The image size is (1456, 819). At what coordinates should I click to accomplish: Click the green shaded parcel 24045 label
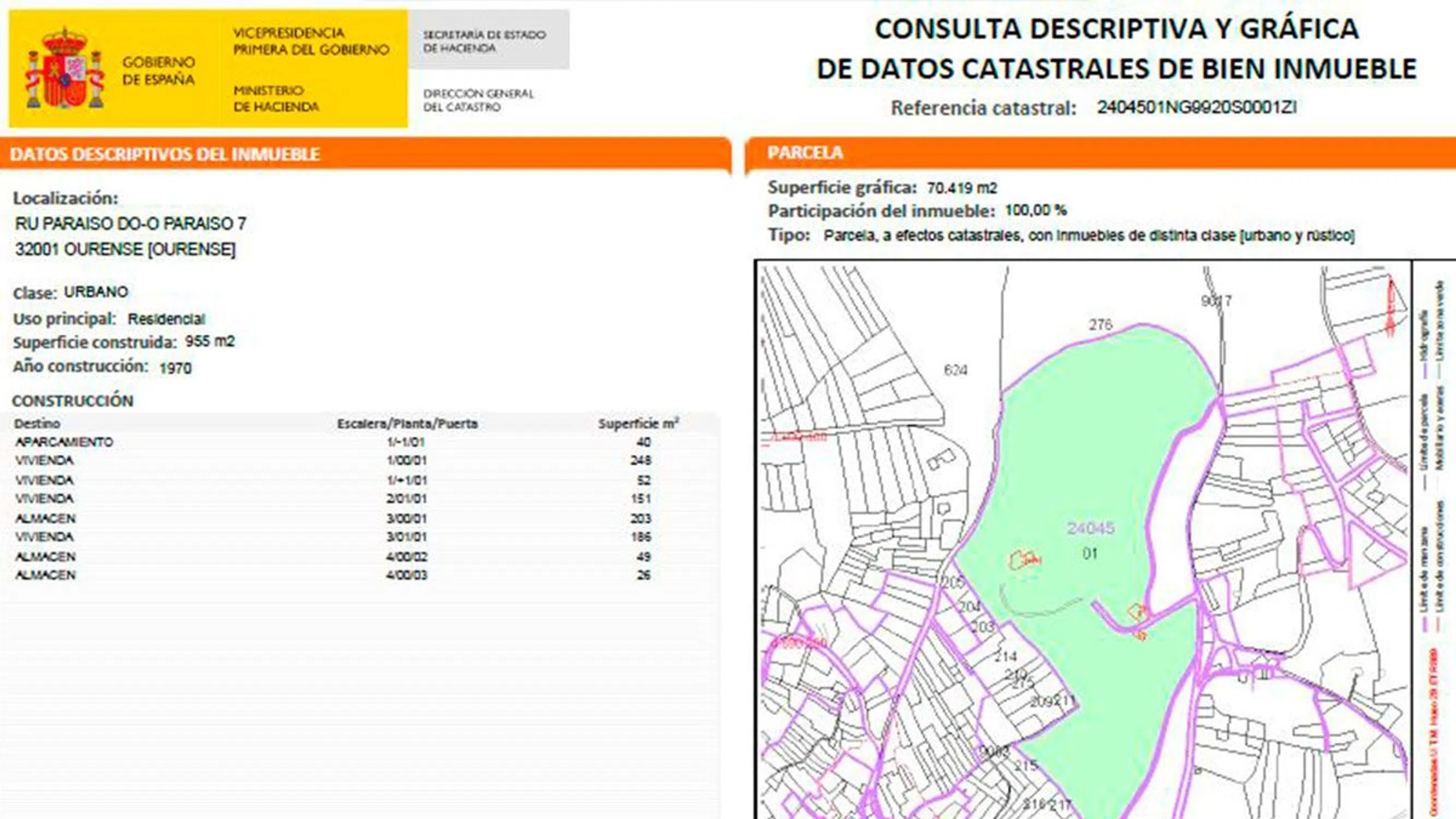[x=1090, y=529]
